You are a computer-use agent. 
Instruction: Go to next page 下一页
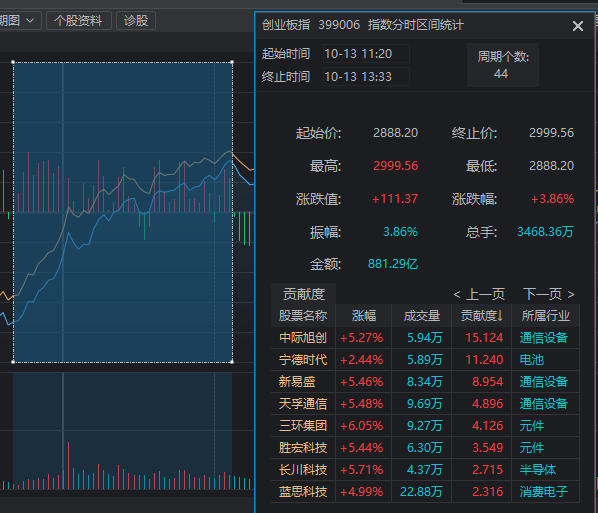(548, 294)
